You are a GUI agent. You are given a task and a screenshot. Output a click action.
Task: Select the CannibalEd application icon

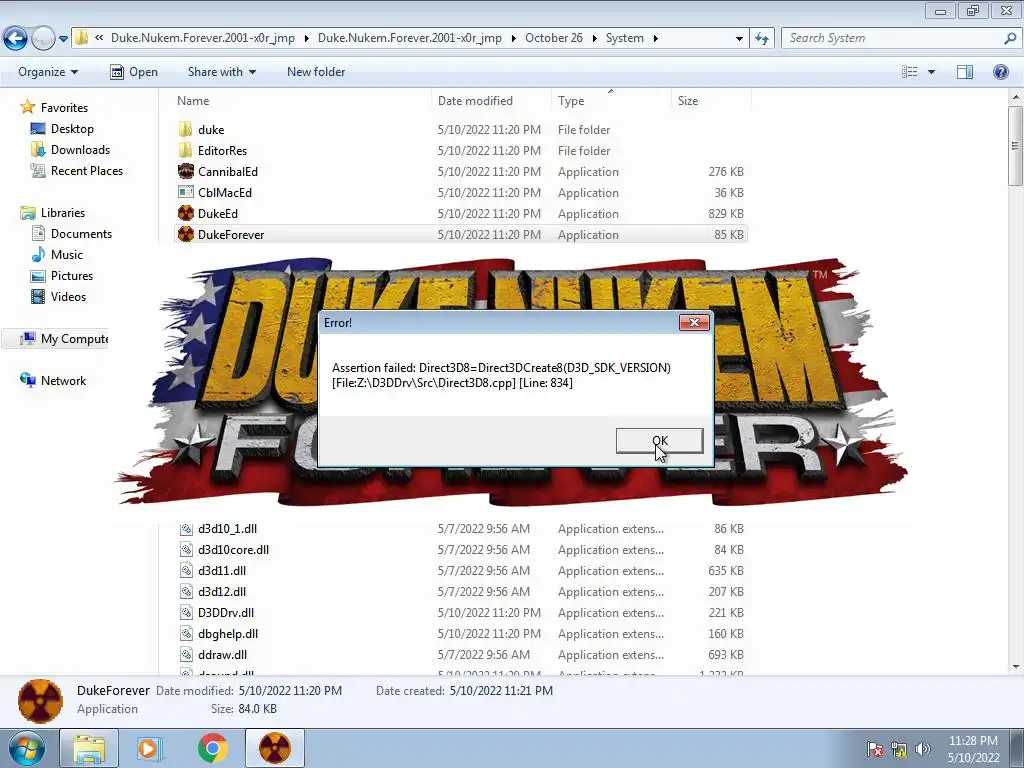pyautogui.click(x=186, y=171)
